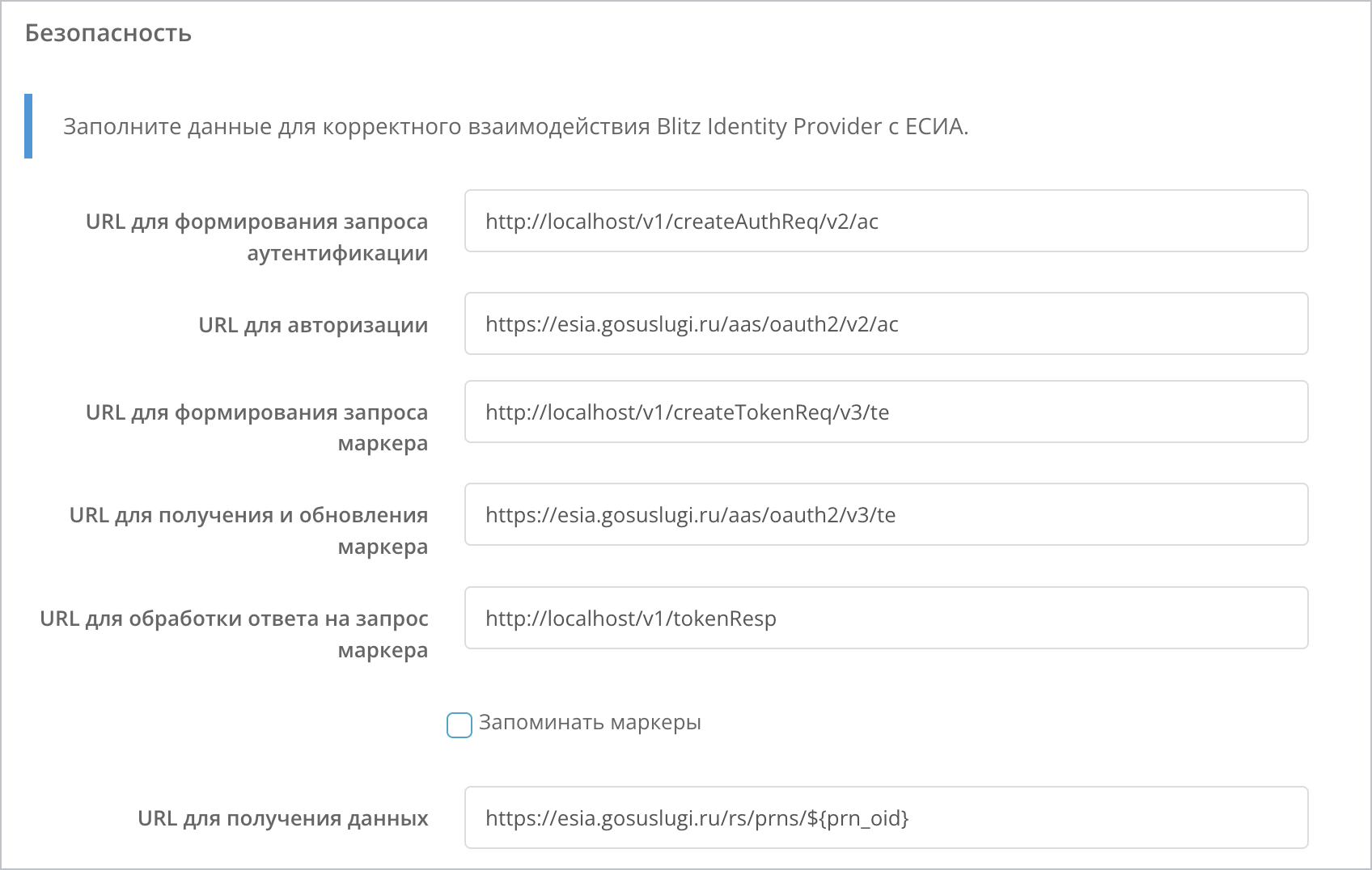Click inside the esia.gosuslugi.ru authorization URL value
This screenshot has width=1372, height=870.
[x=693, y=323]
